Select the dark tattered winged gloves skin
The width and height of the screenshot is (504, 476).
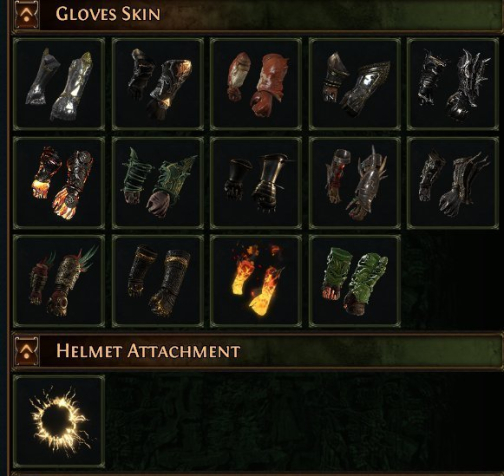tap(453, 183)
